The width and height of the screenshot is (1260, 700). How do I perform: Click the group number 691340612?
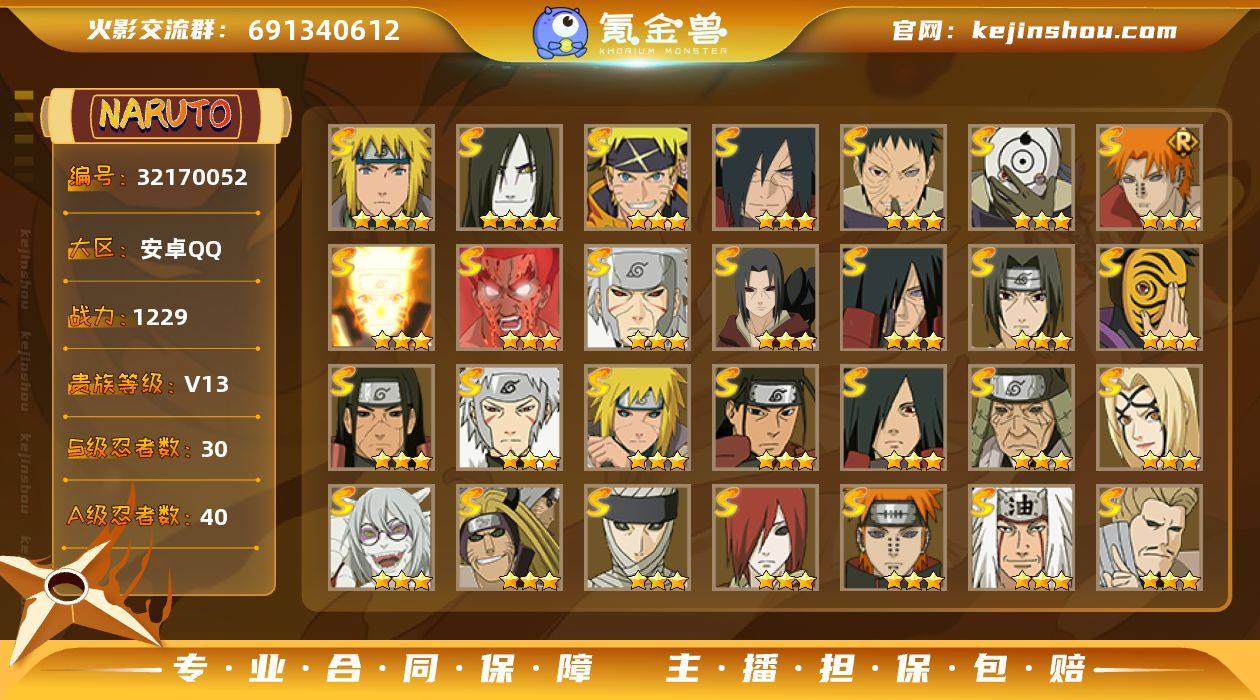pos(324,30)
